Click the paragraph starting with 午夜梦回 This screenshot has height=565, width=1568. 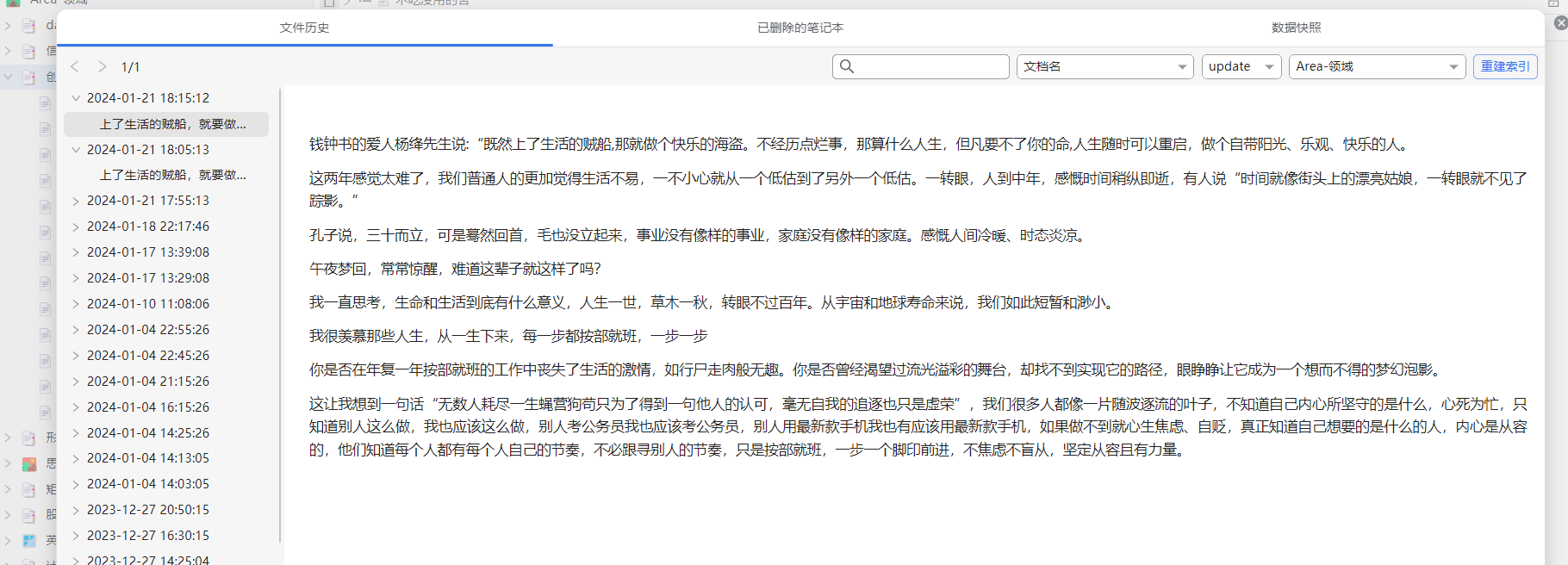(x=455, y=269)
